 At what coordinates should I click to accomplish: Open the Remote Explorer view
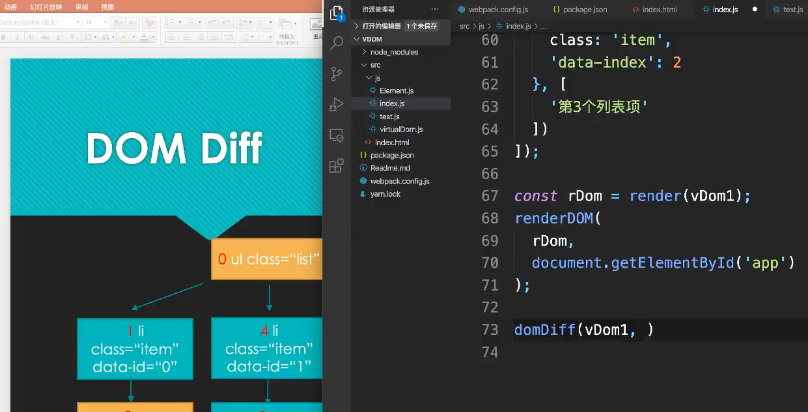click(336, 135)
